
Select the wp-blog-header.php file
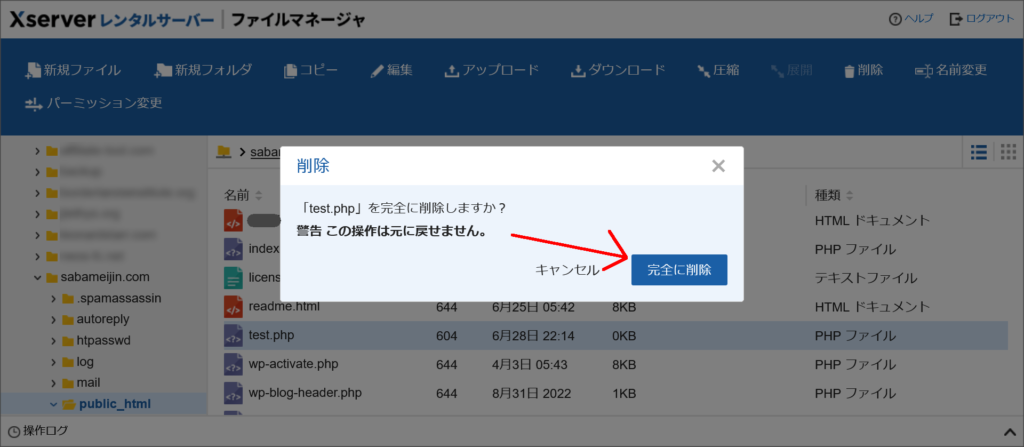(305, 393)
